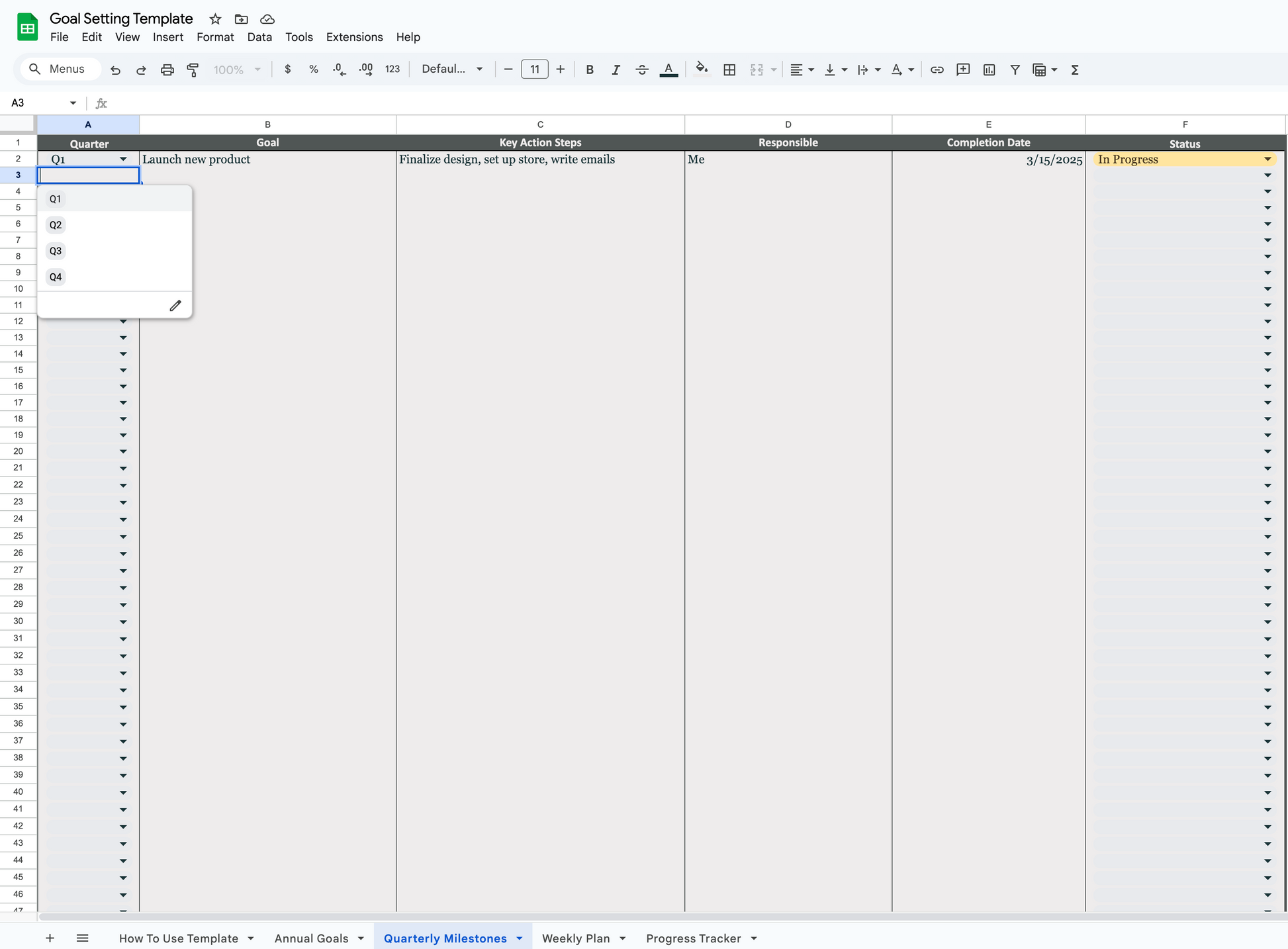Activate the paint format tool

[193, 69]
